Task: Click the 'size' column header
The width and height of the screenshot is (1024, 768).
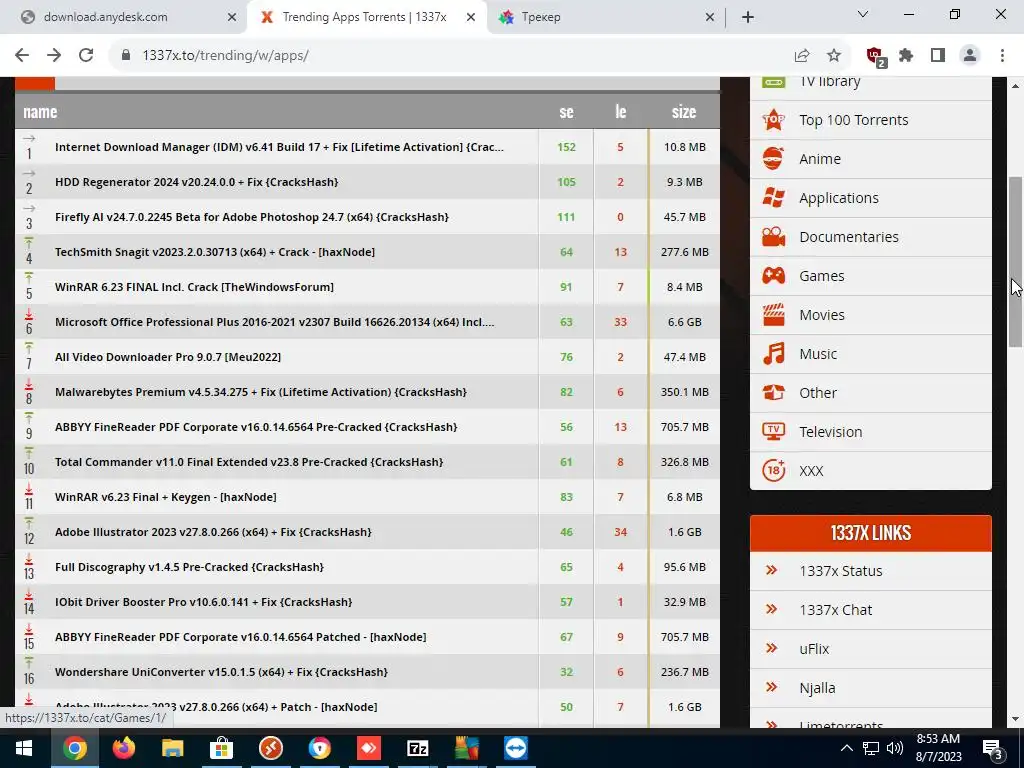Action: click(684, 112)
